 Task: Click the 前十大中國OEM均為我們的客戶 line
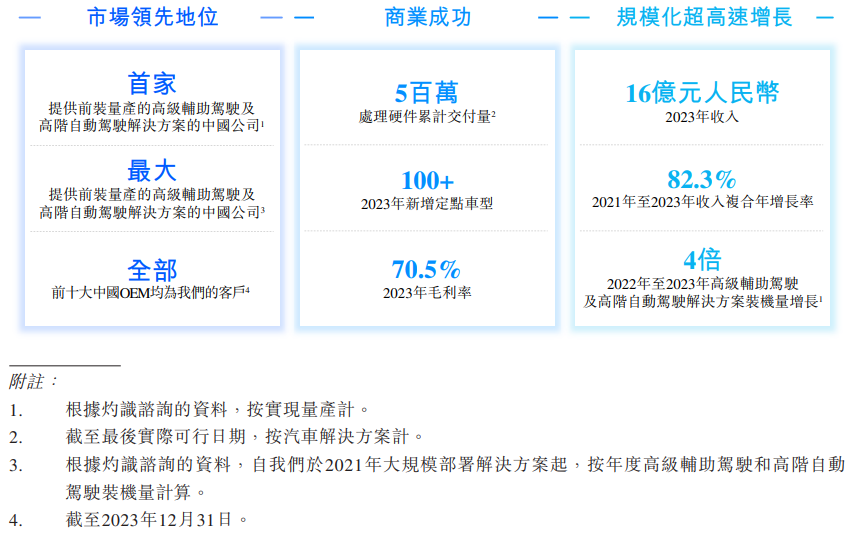(x=150, y=293)
